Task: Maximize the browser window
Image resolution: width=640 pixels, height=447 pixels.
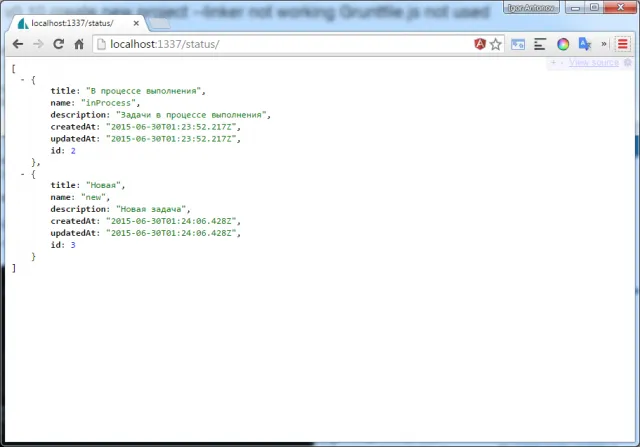Action: pyautogui.click(x=594, y=7)
